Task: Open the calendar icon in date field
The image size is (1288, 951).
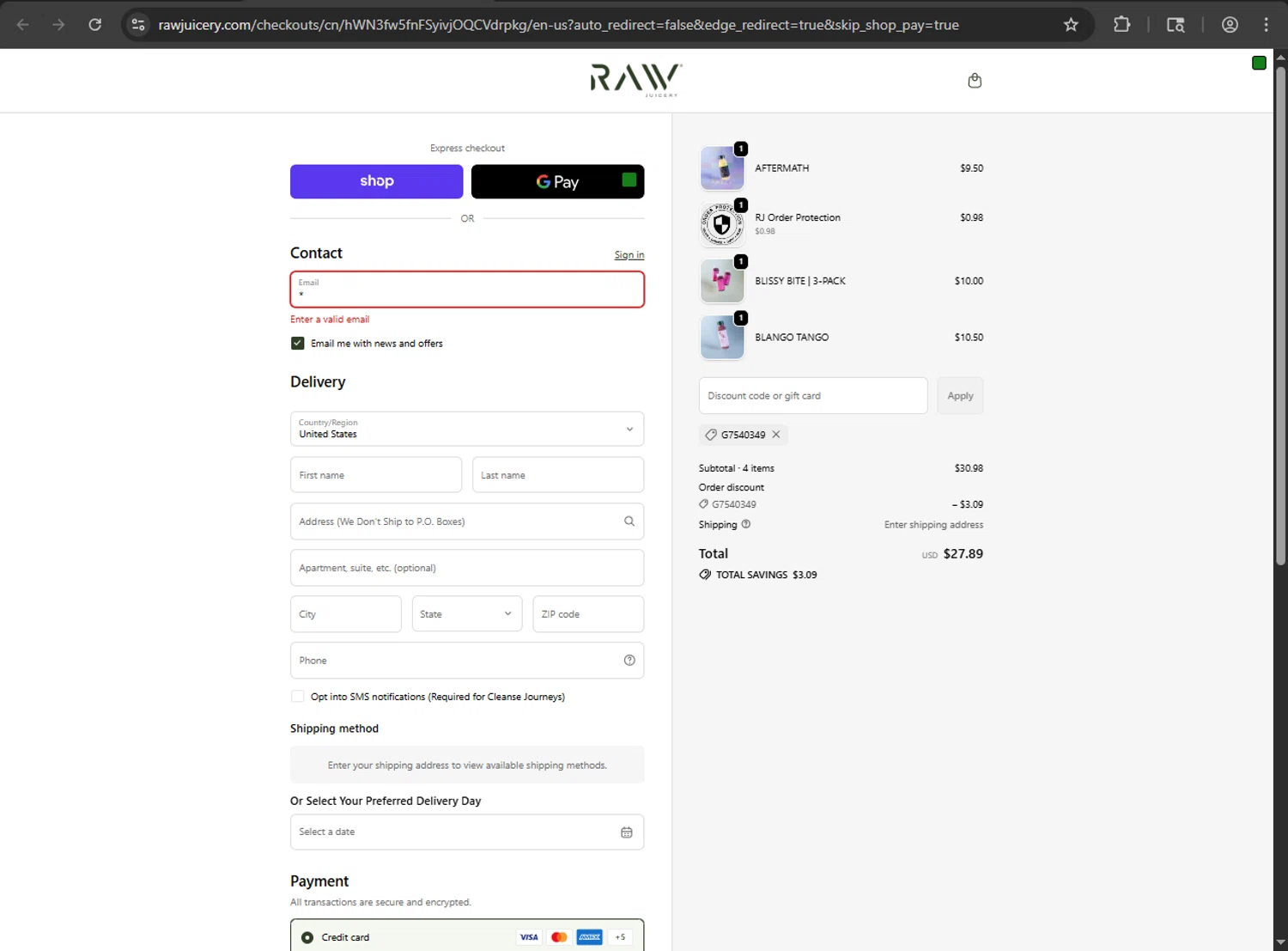Action: coord(627,832)
